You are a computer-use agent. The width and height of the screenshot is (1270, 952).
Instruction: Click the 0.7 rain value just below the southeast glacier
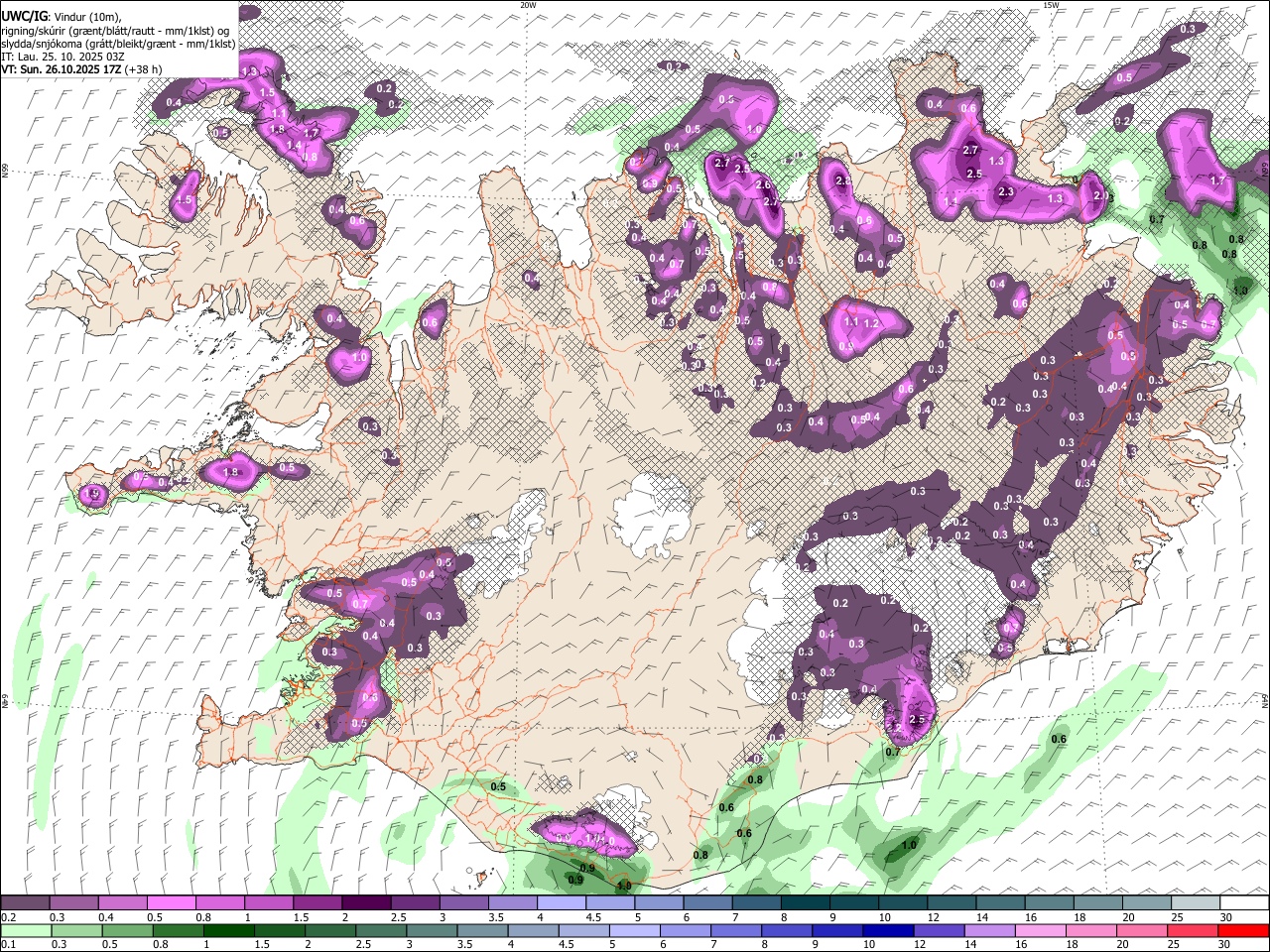[x=893, y=752]
